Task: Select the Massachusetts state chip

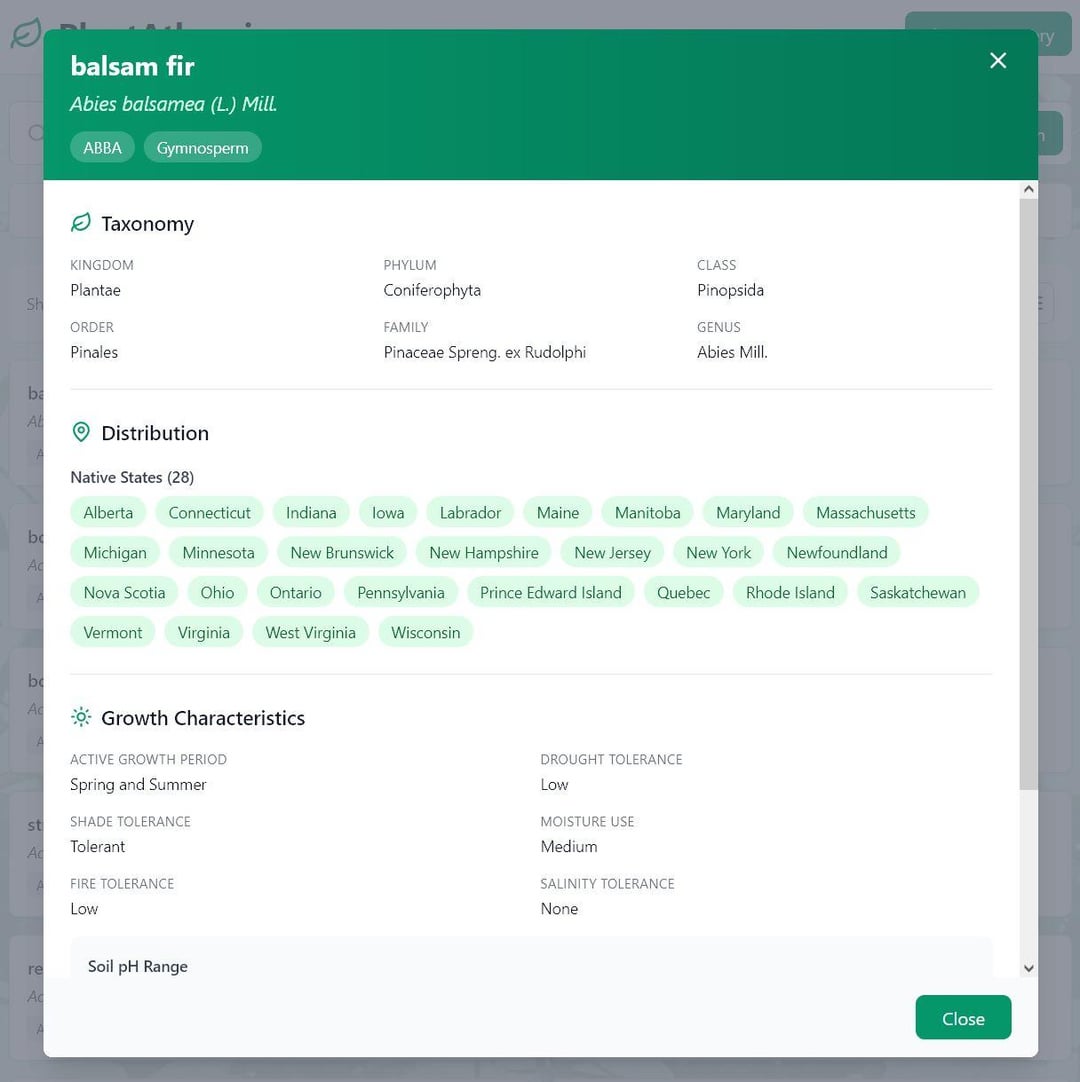Action: (865, 513)
